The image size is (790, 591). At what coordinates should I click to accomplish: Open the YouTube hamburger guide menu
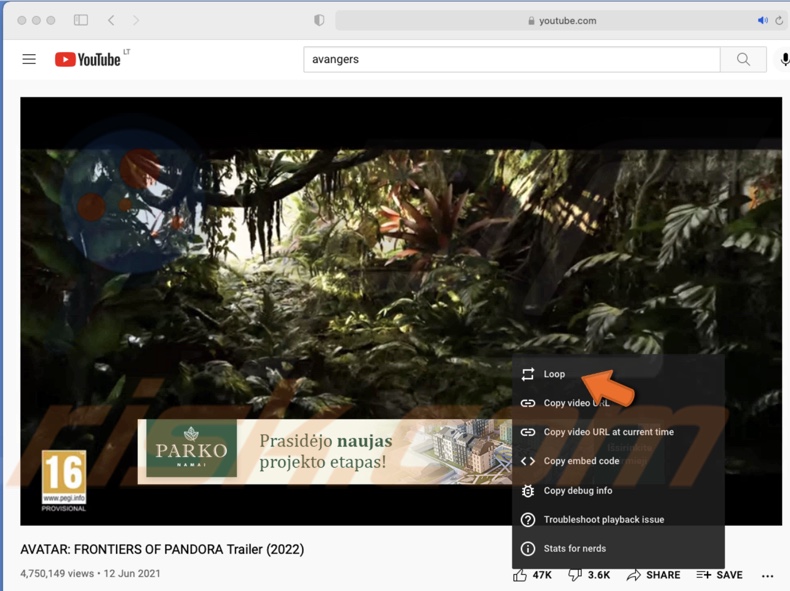(29, 59)
